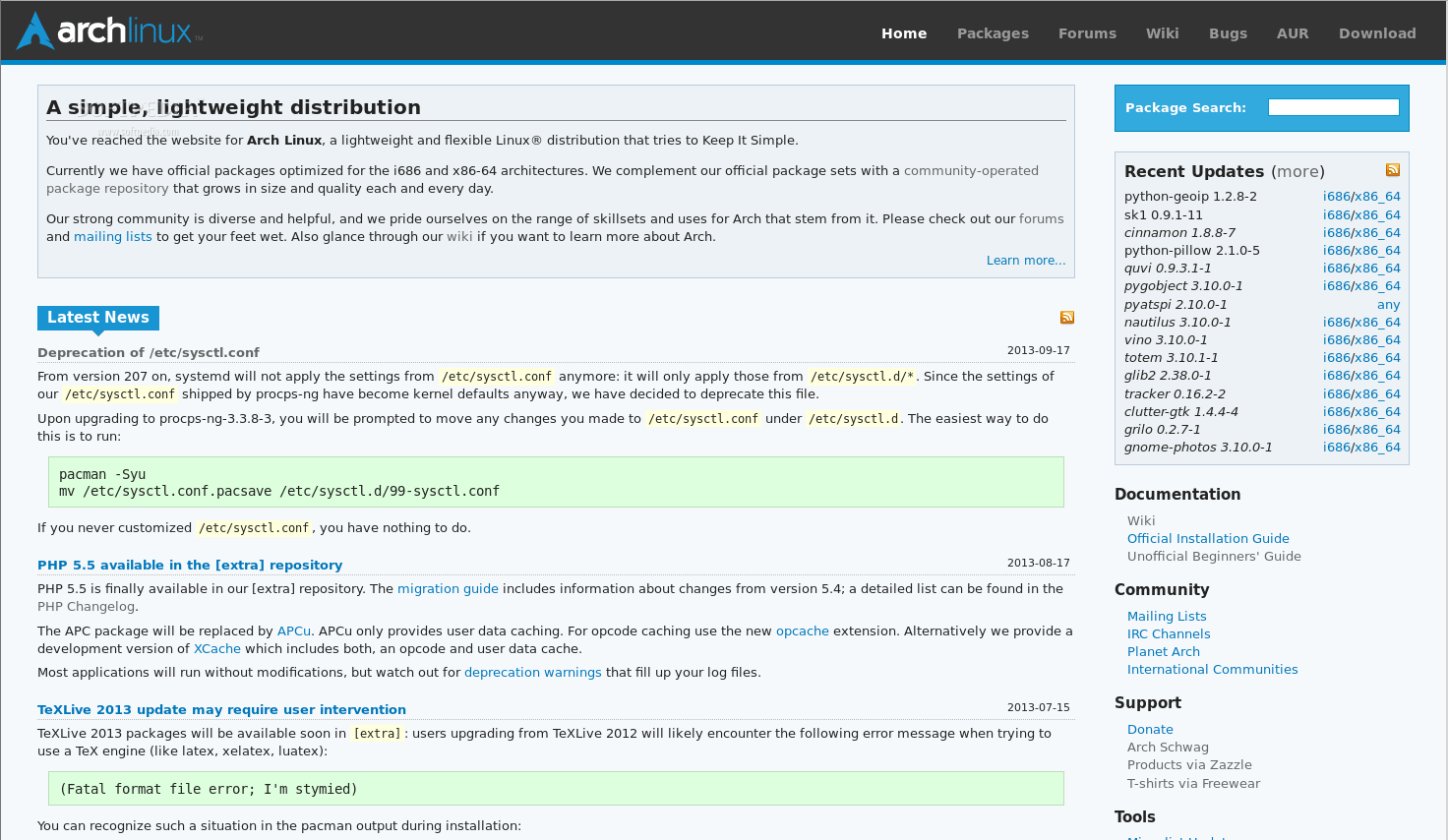Viewport: 1448px width, 840px height.
Task: Follow the Learn more... link
Action: tap(1026, 261)
